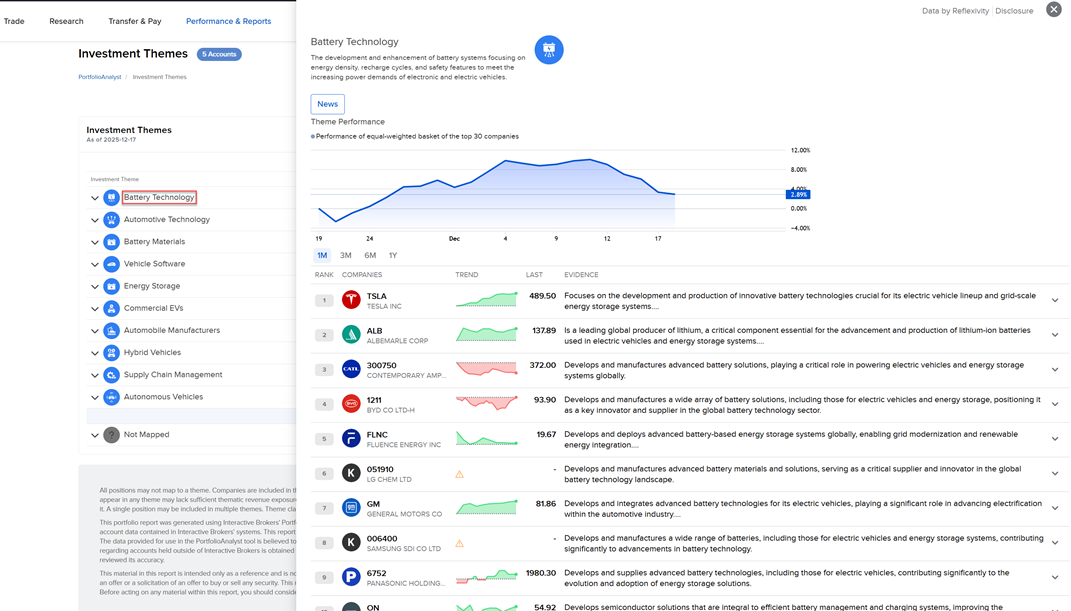Expand the Not Mapped group
Image resolution: width=1071 pixels, height=611 pixels.
95,435
